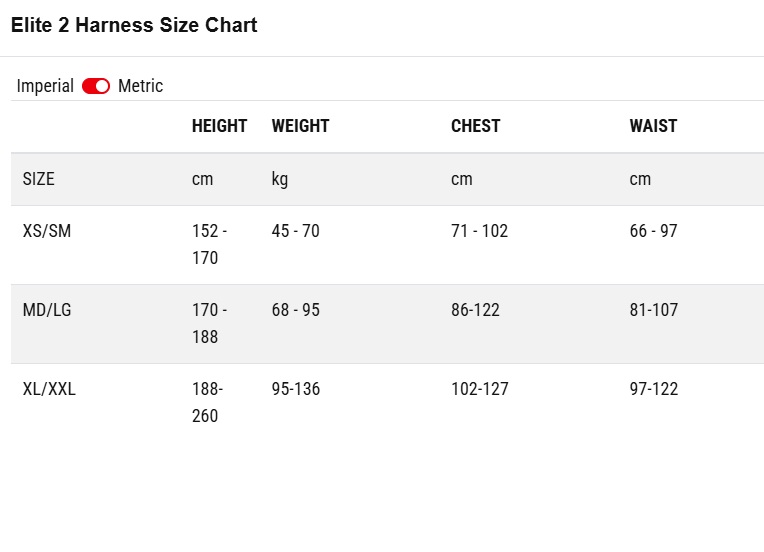Click the 45 - 70 weight cell
The height and width of the screenshot is (552, 764).
coord(295,231)
